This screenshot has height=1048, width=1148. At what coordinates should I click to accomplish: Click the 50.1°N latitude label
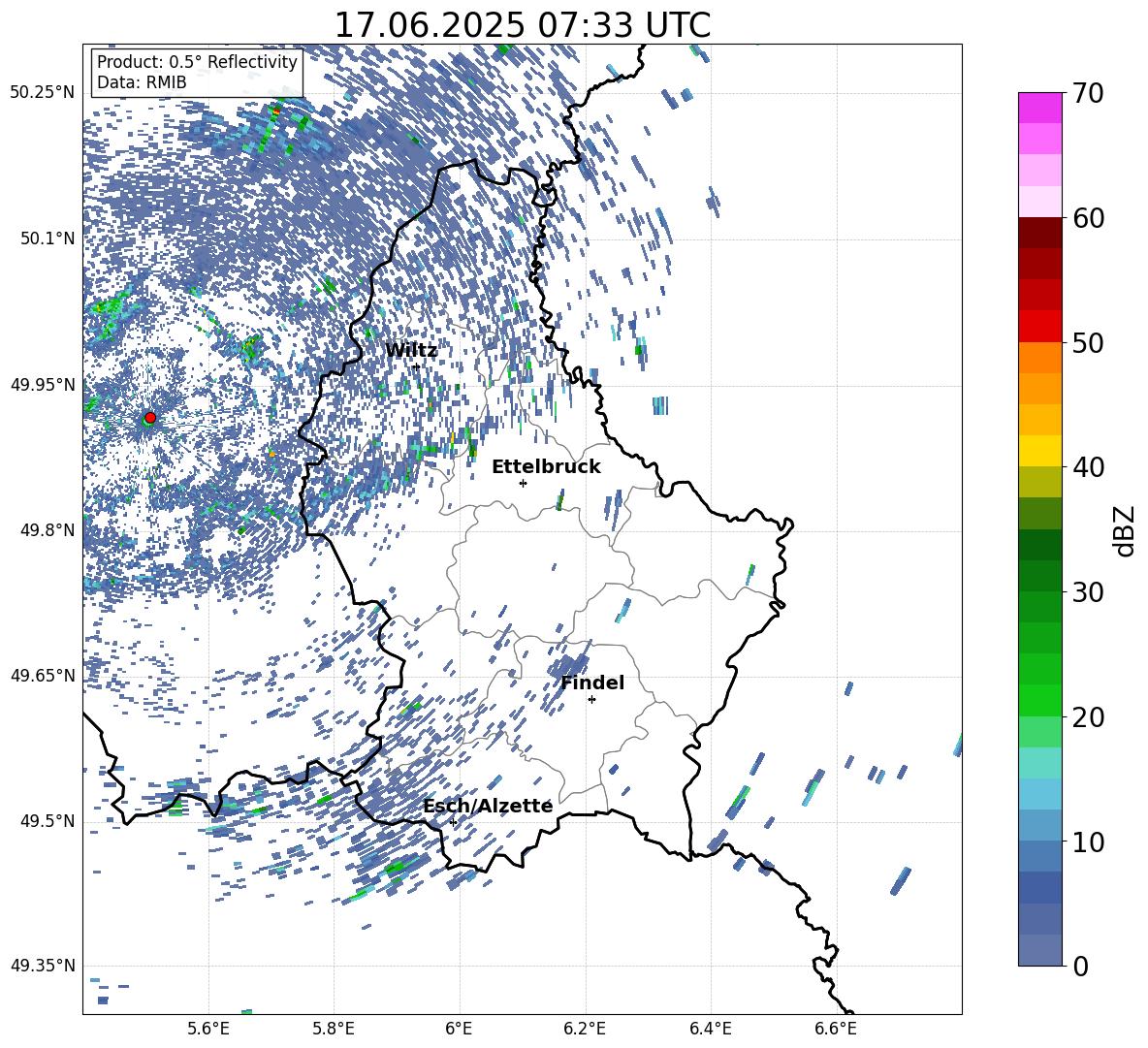(48, 238)
